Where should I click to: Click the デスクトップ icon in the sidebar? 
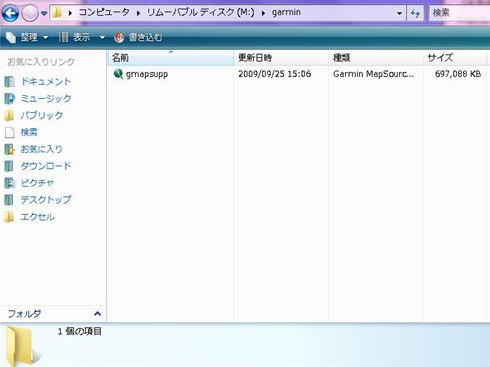[x=9, y=200]
